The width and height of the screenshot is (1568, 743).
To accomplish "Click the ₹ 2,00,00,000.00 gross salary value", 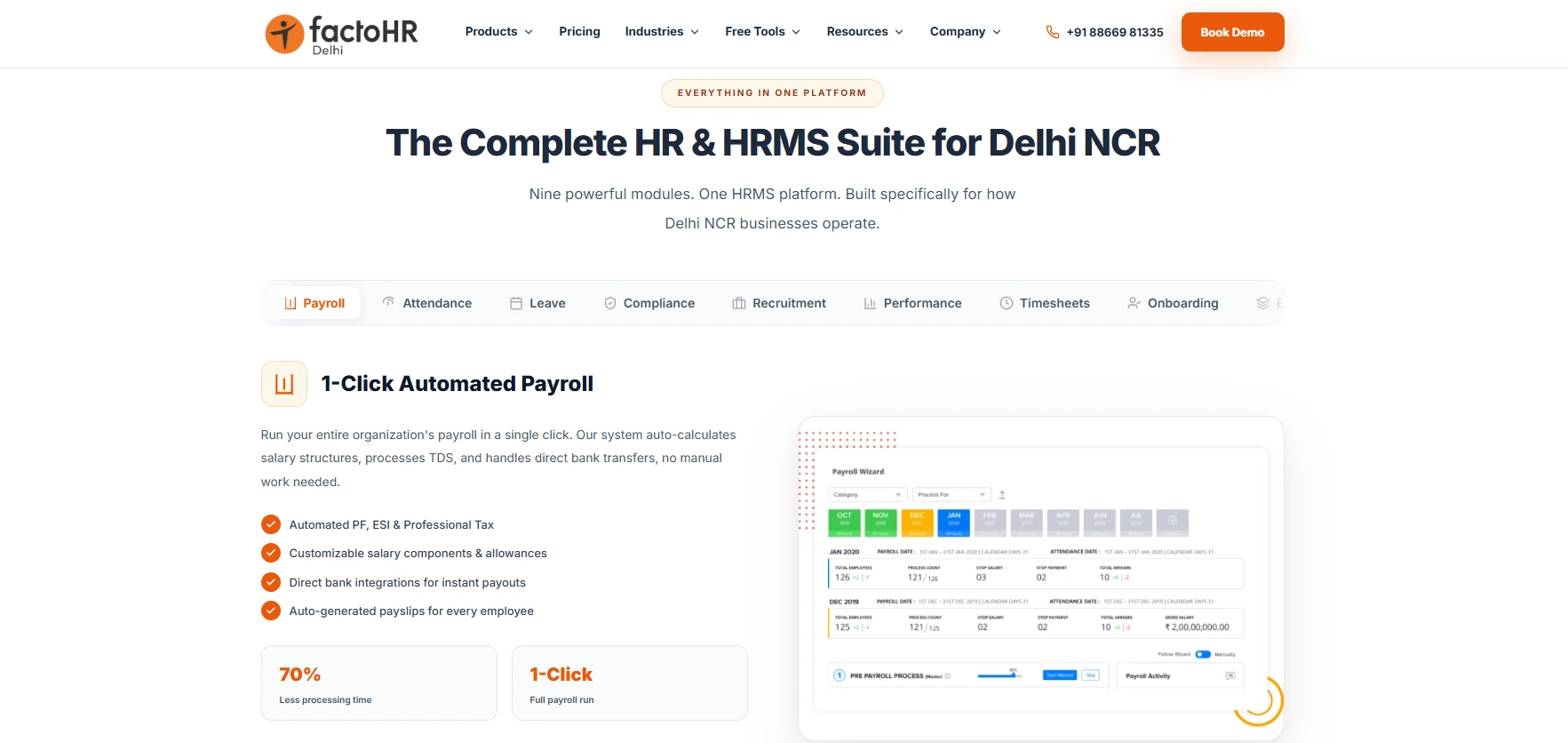I will coord(1198,627).
